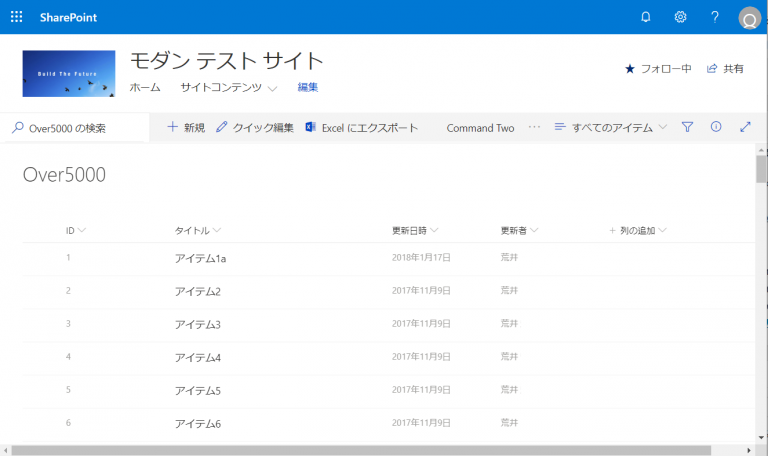Export the list with Excel にエクスポート
The width and height of the screenshot is (768, 456).
point(361,128)
